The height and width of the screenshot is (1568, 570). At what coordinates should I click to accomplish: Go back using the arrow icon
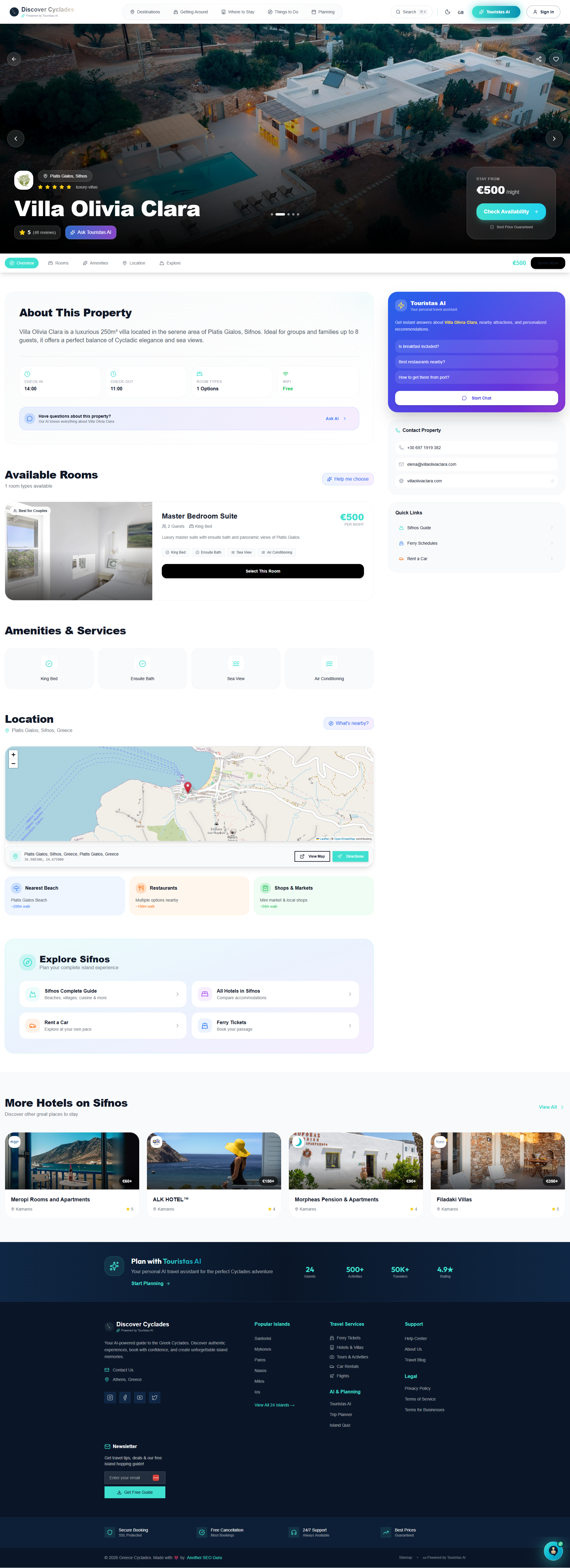[14, 59]
